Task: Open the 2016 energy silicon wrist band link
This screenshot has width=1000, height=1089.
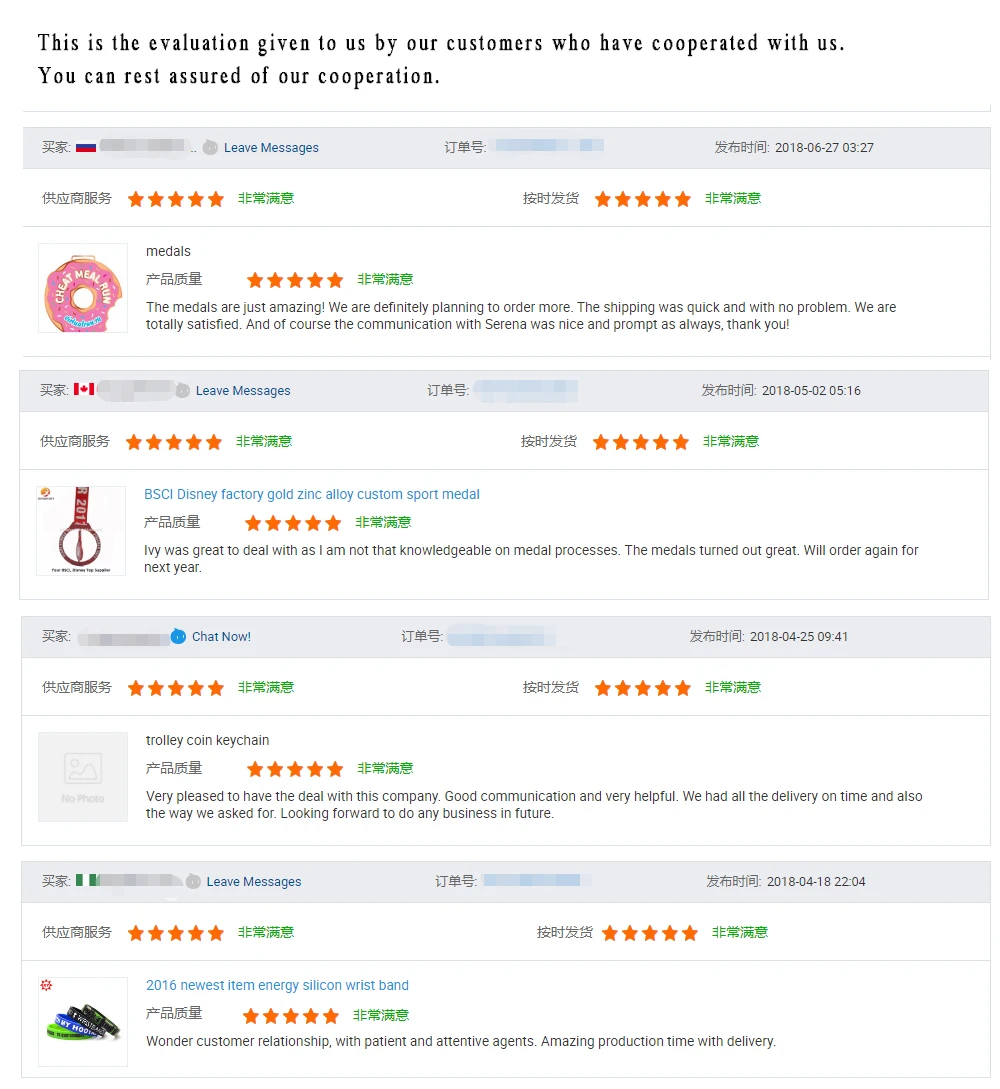Action: (x=277, y=985)
